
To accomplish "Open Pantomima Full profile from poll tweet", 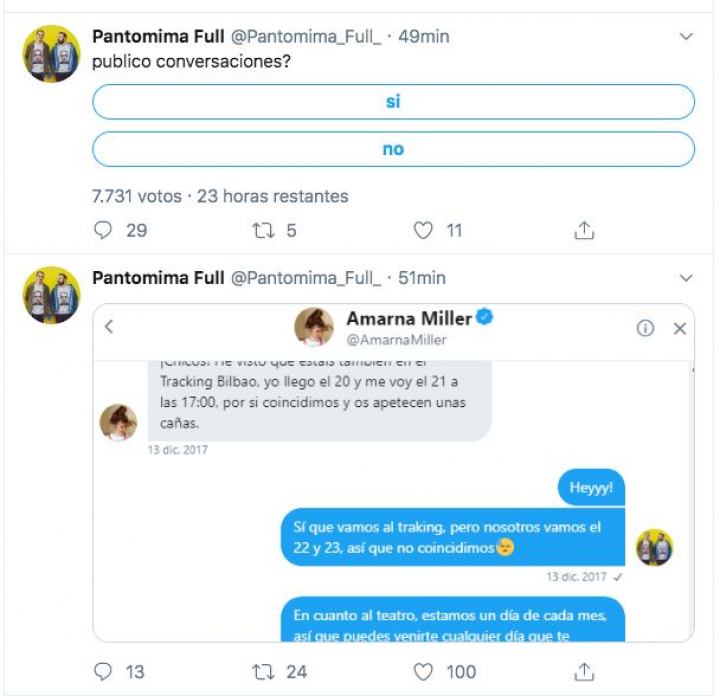I will point(158,37).
